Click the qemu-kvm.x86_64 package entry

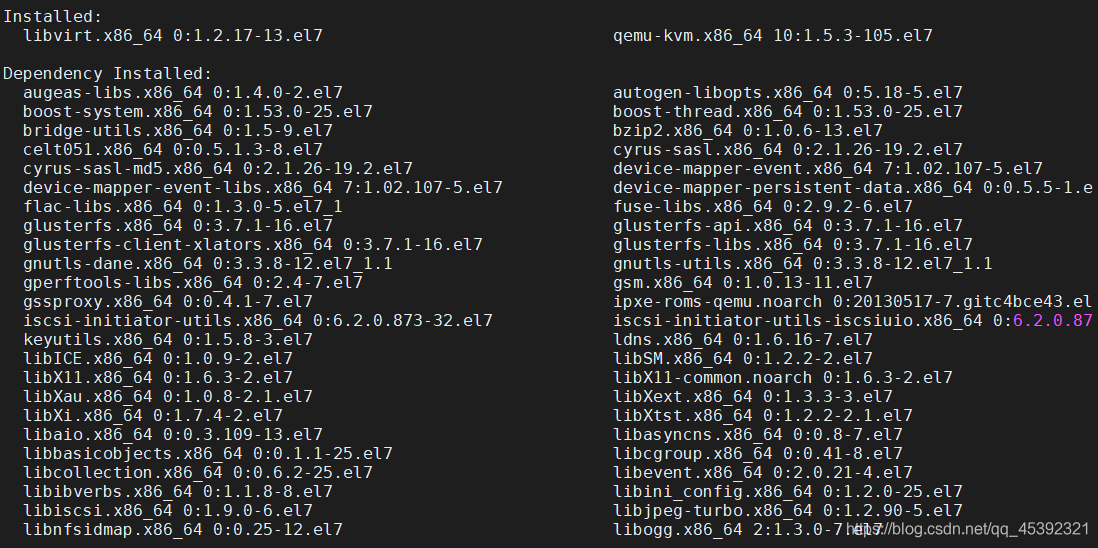click(x=772, y=35)
